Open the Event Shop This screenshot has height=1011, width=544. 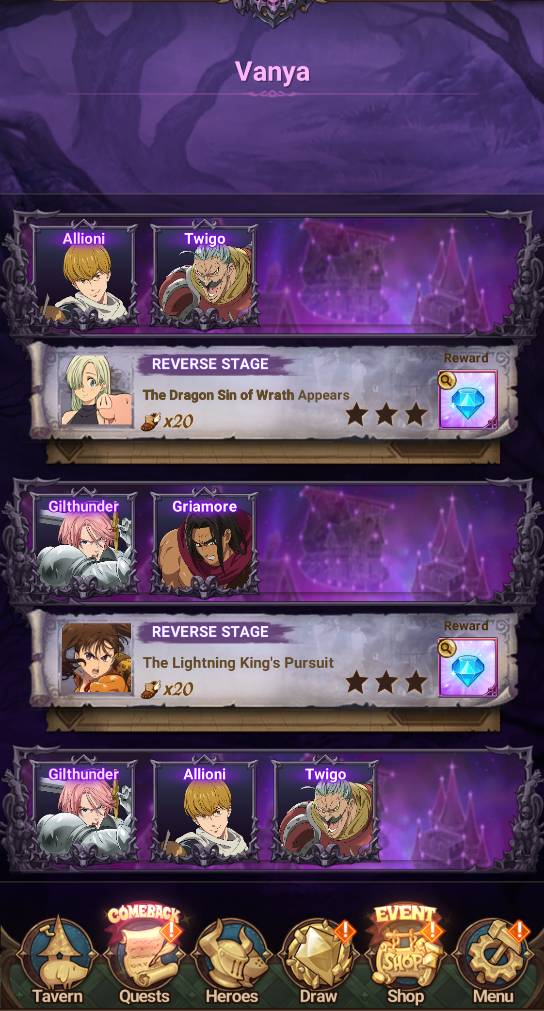coord(405,956)
